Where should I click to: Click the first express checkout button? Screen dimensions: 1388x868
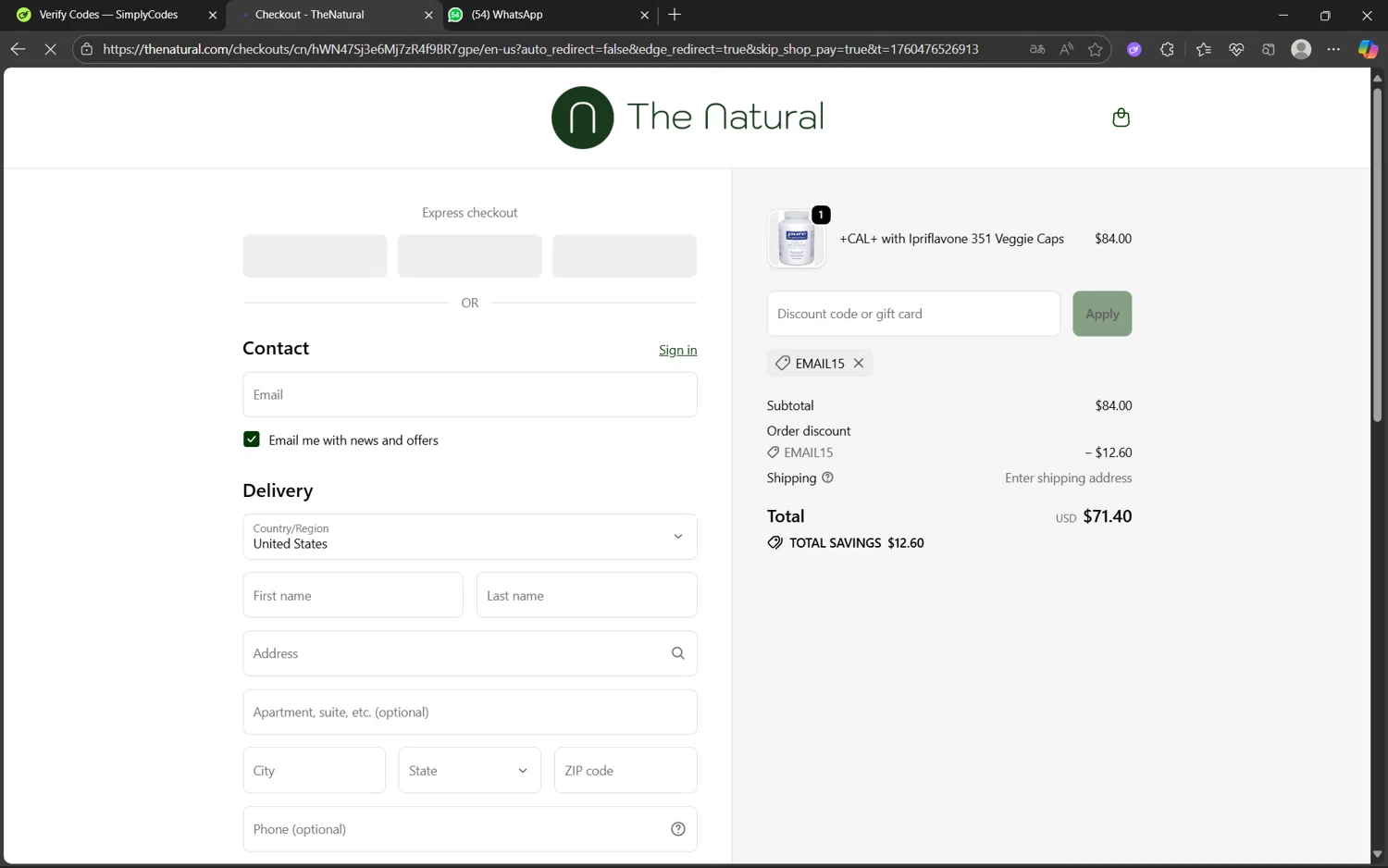tap(315, 256)
